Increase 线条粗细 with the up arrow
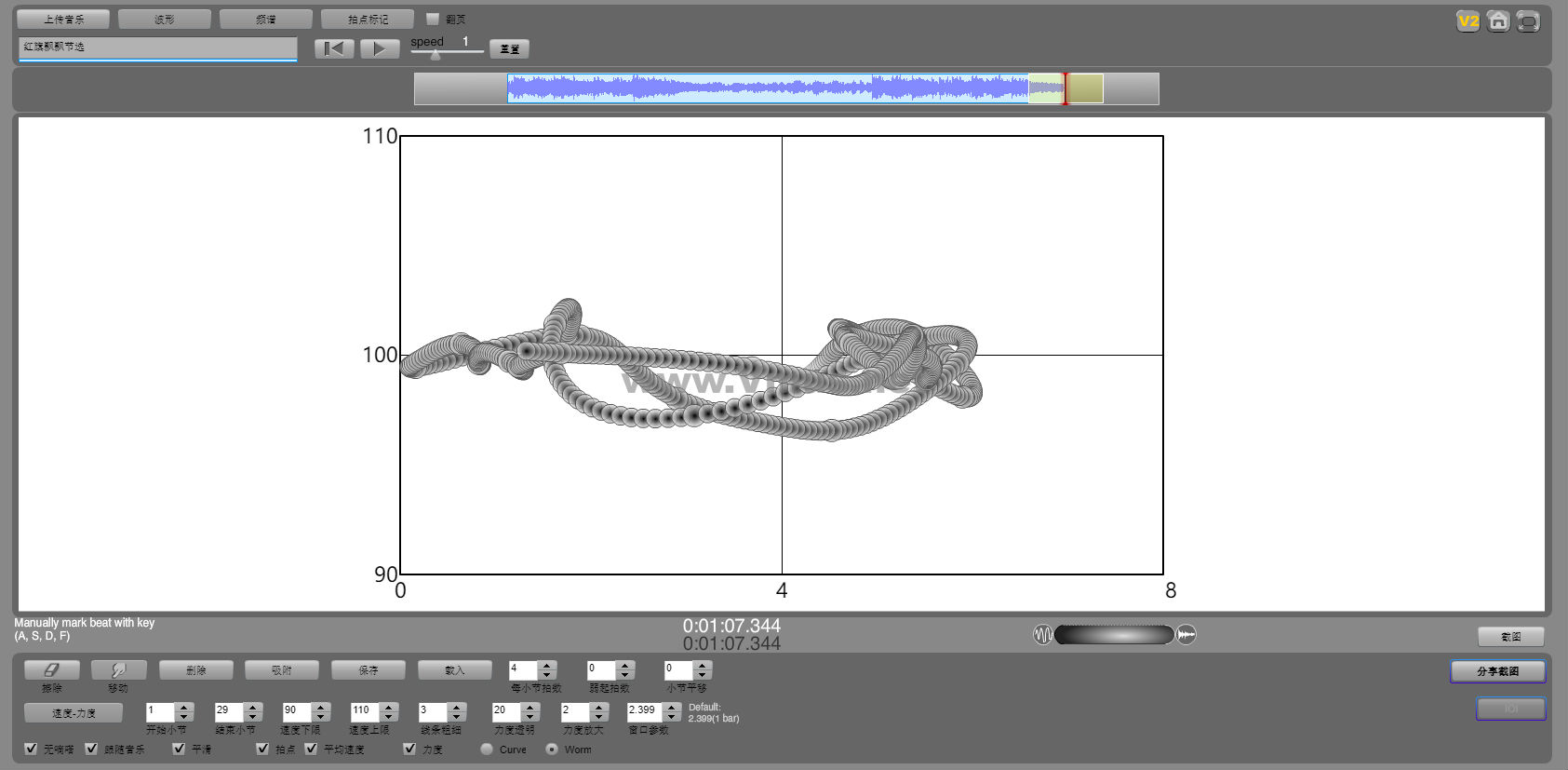 click(457, 708)
